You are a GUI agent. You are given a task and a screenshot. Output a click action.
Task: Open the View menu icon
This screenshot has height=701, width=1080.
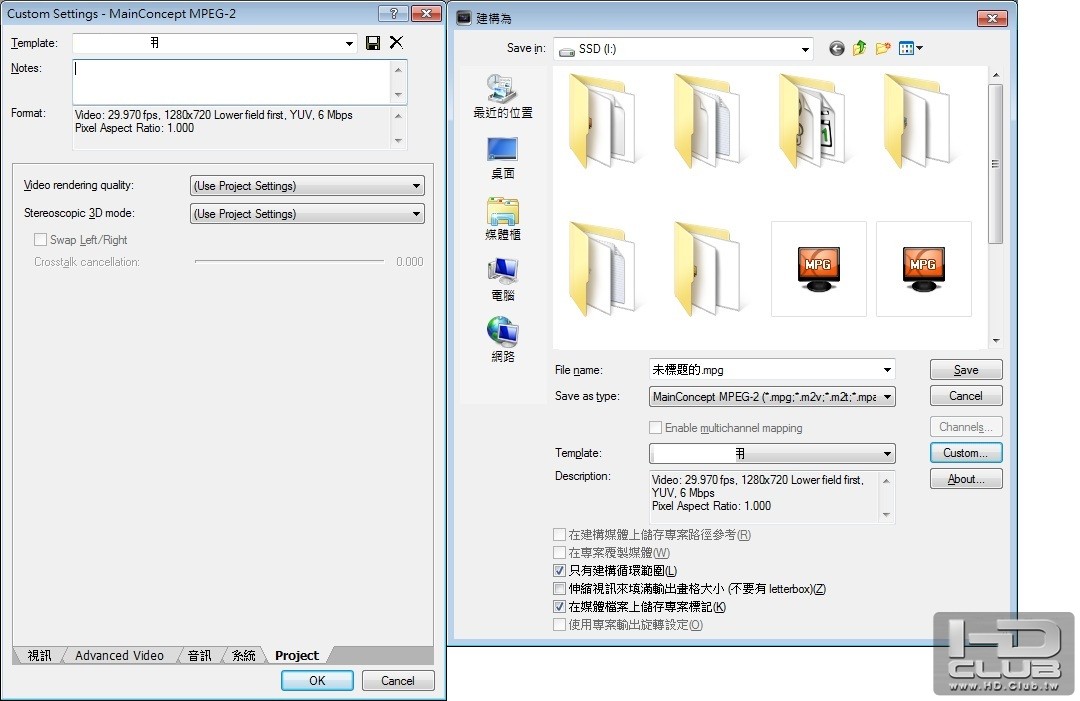click(911, 48)
